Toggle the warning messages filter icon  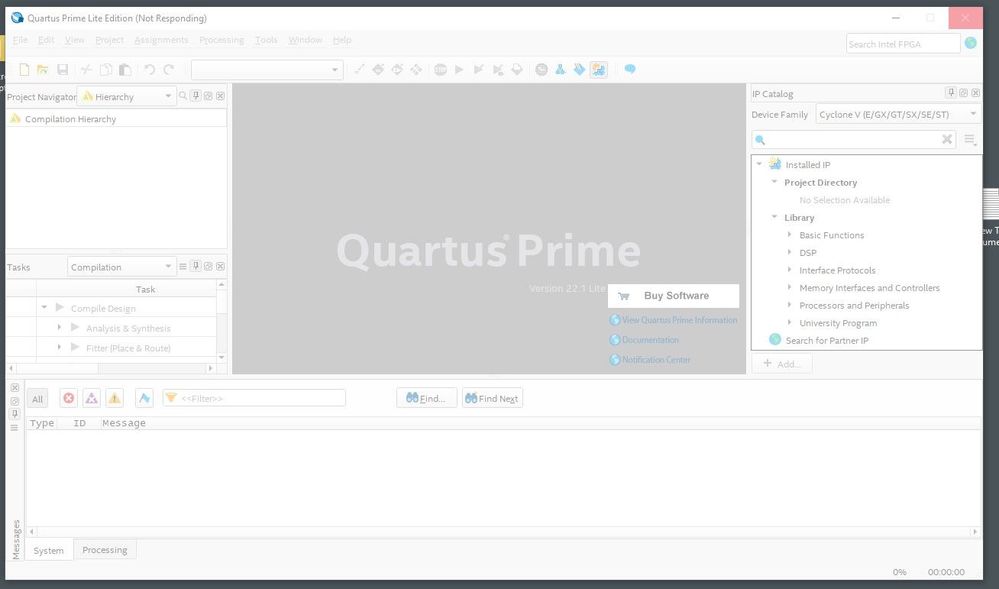[115, 398]
